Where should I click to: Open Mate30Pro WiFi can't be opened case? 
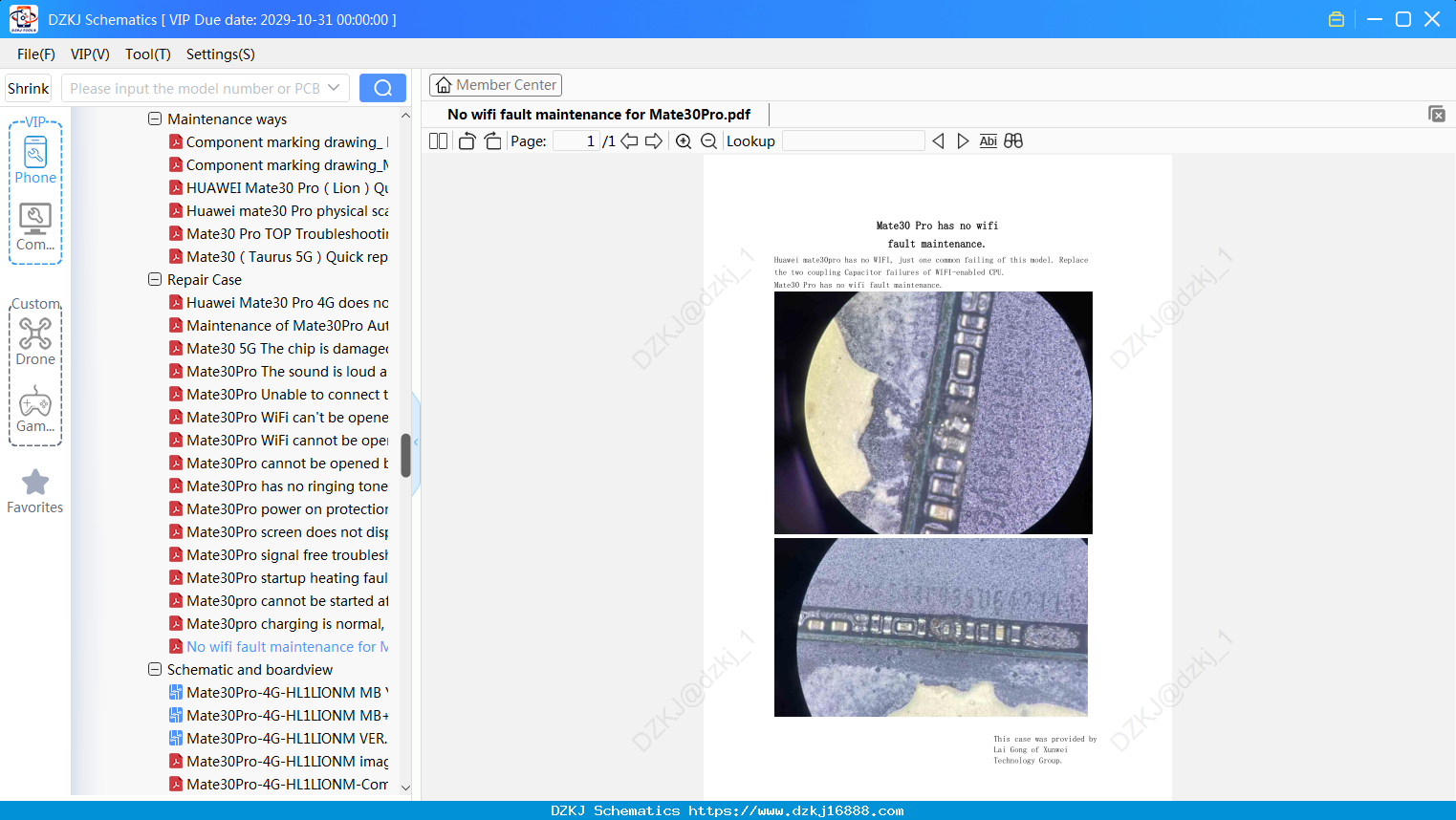click(x=278, y=418)
